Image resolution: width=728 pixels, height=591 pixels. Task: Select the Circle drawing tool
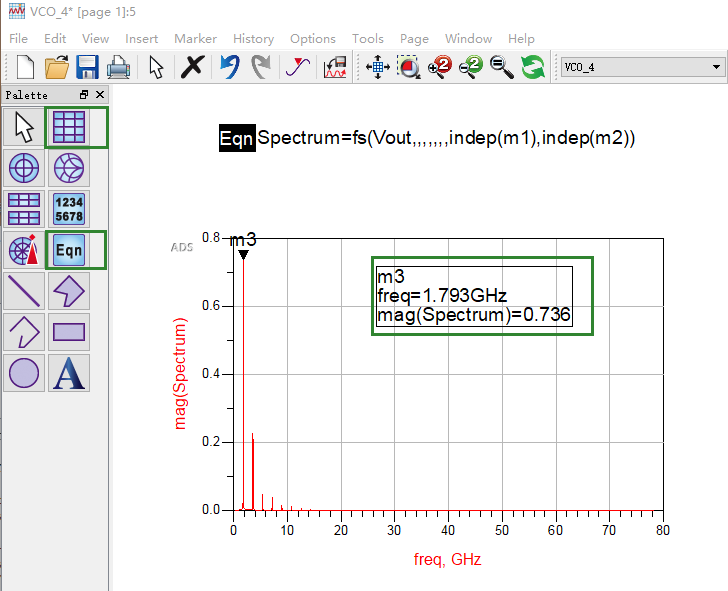24,373
